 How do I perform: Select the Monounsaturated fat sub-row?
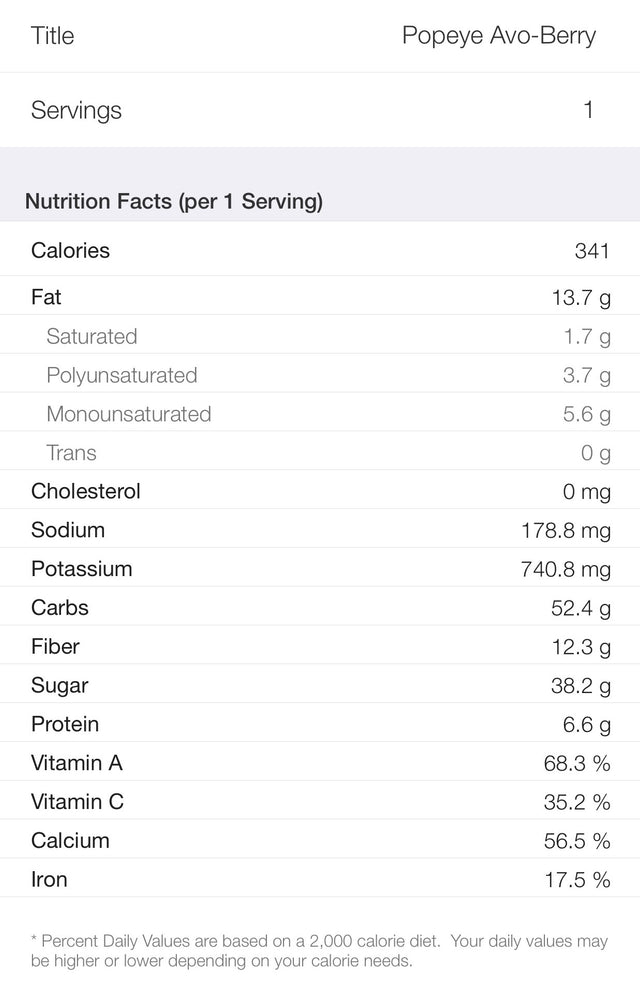pos(320,414)
